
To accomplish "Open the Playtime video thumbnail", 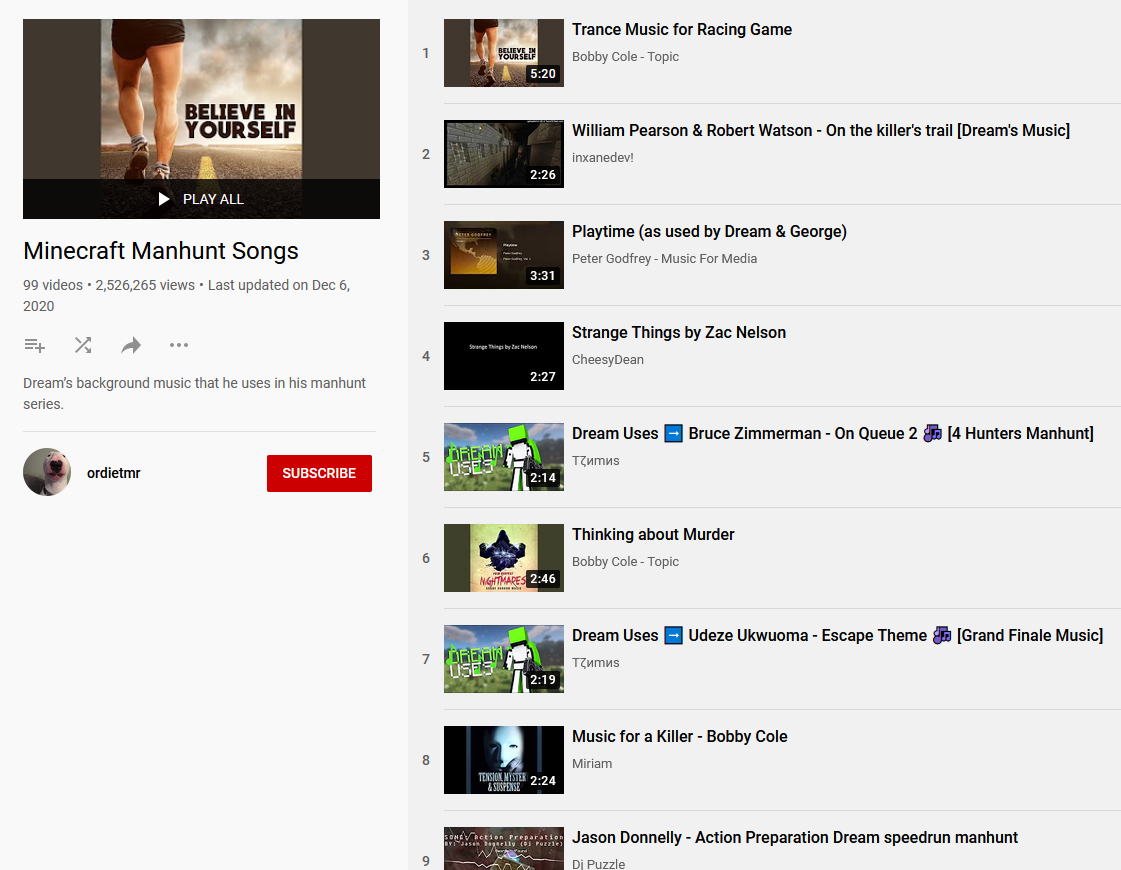I will pyautogui.click(x=503, y=255).
